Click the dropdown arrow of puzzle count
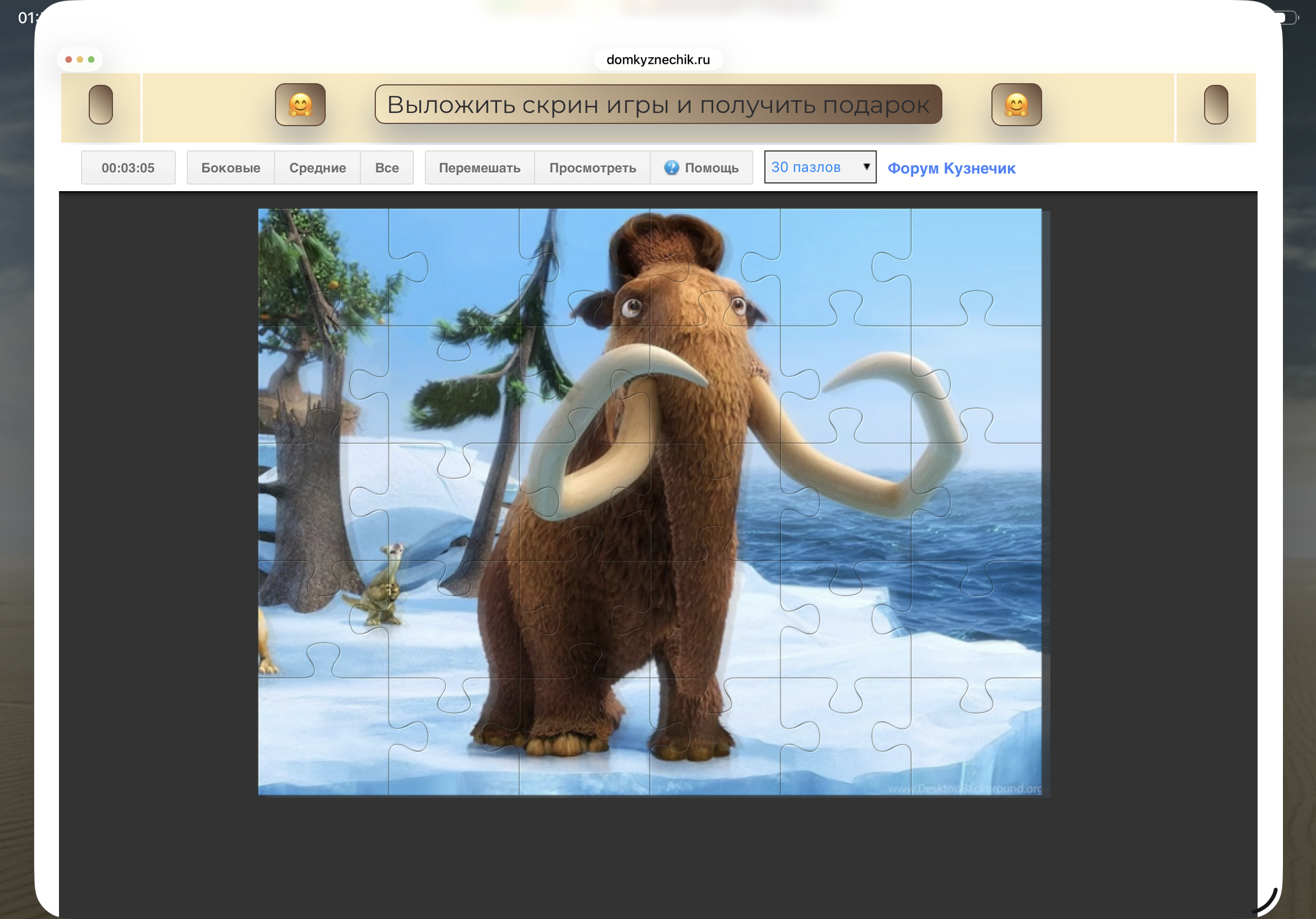This screenshot has width=1316, height=919. pos(866,167)
